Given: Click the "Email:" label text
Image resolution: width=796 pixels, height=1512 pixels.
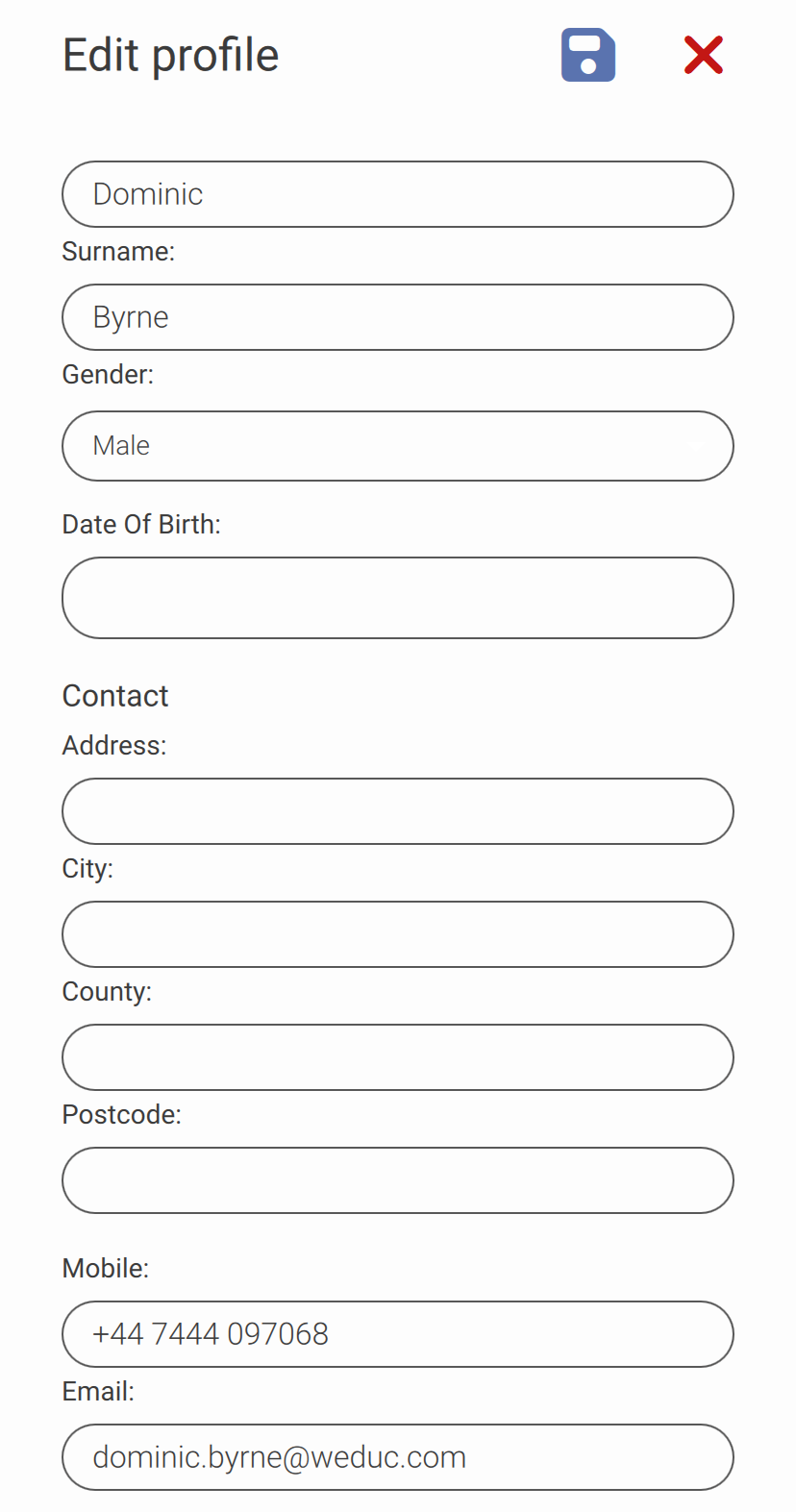Looking at the screenshot, I should tap(98, 1392).
